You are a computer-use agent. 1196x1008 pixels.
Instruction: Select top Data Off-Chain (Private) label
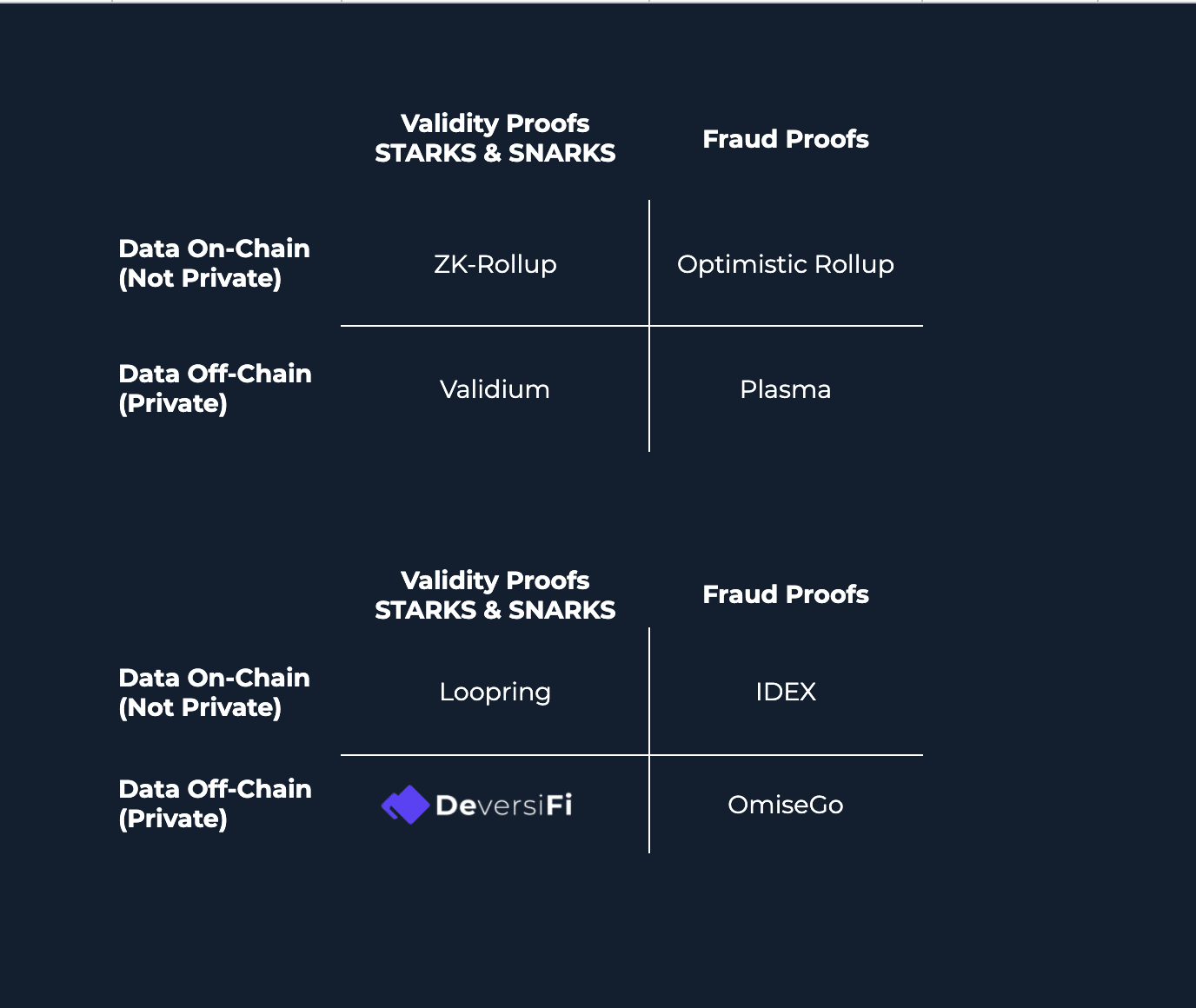tap(215, 388)
